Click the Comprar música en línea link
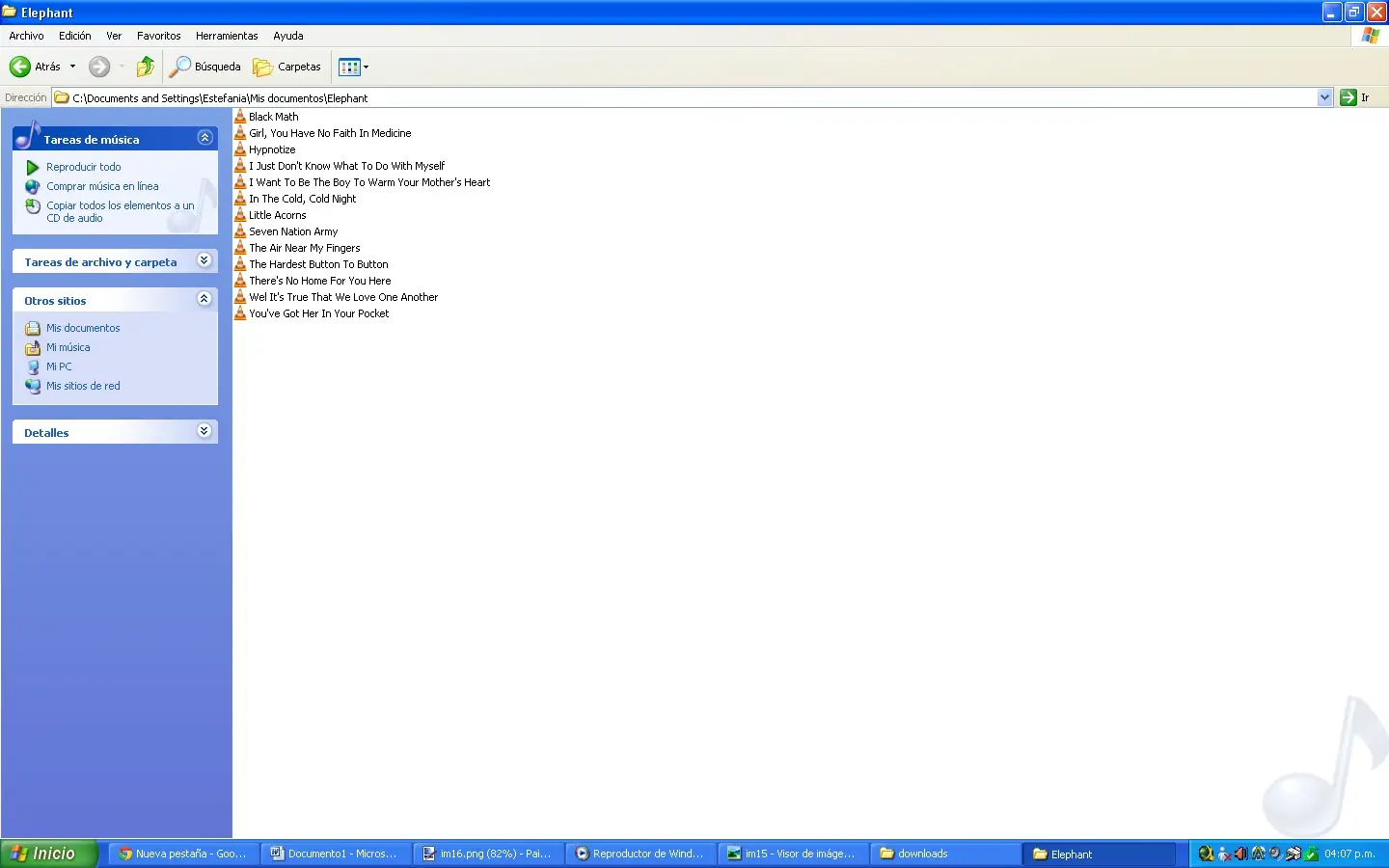This screenshot has height=868, width=1389. 102,186
